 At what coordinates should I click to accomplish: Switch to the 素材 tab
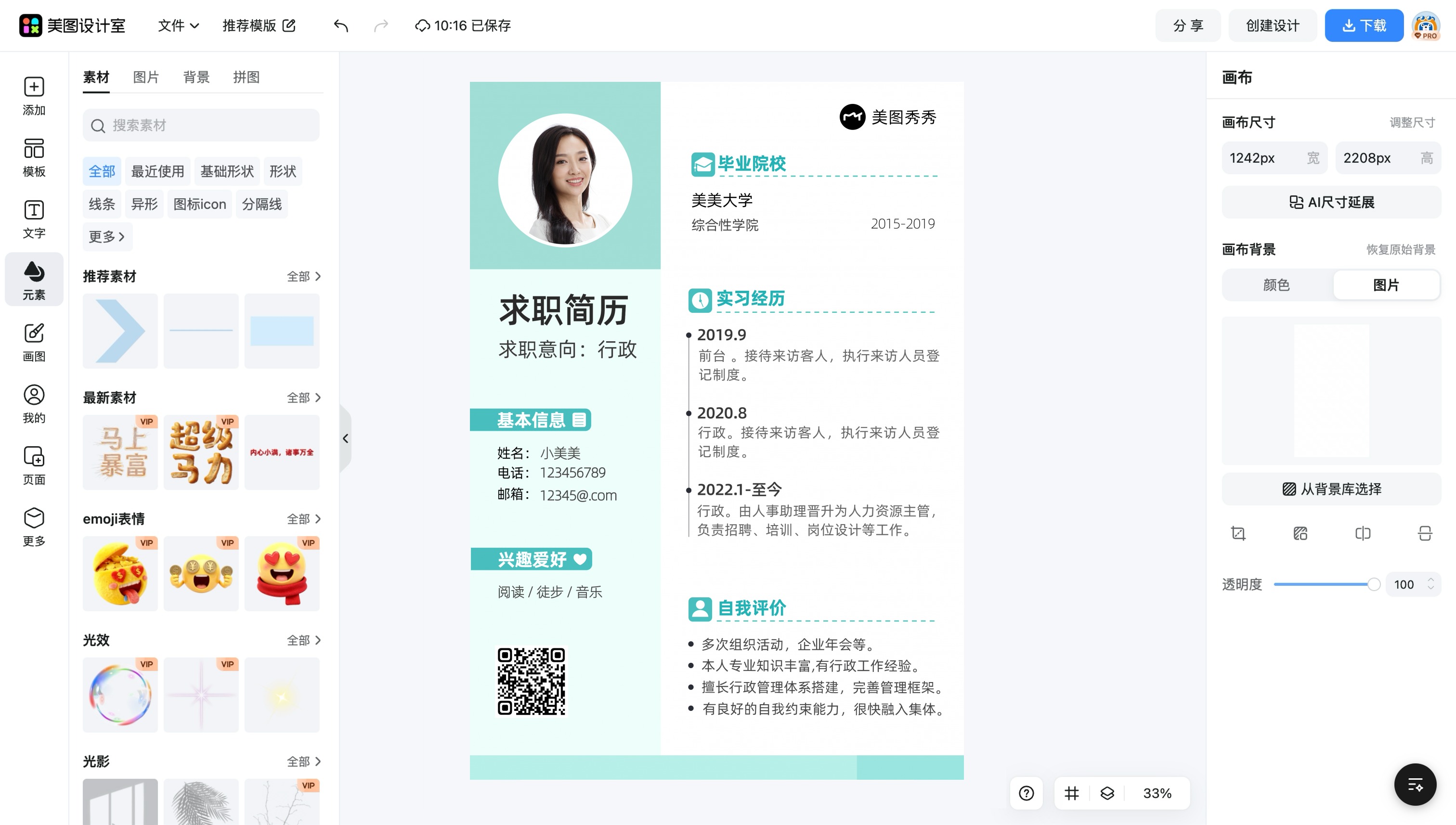[x=96, y=77]
